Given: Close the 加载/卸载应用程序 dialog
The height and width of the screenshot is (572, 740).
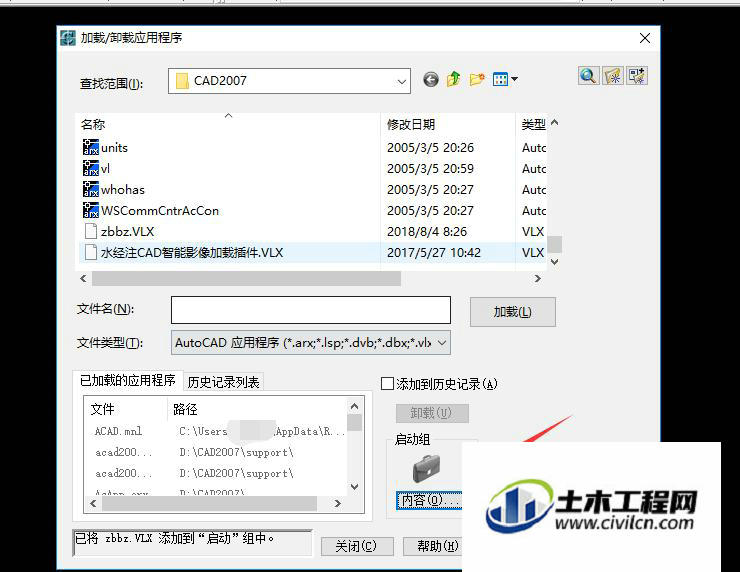Looking at the screenshot, I should coord(645,38).
